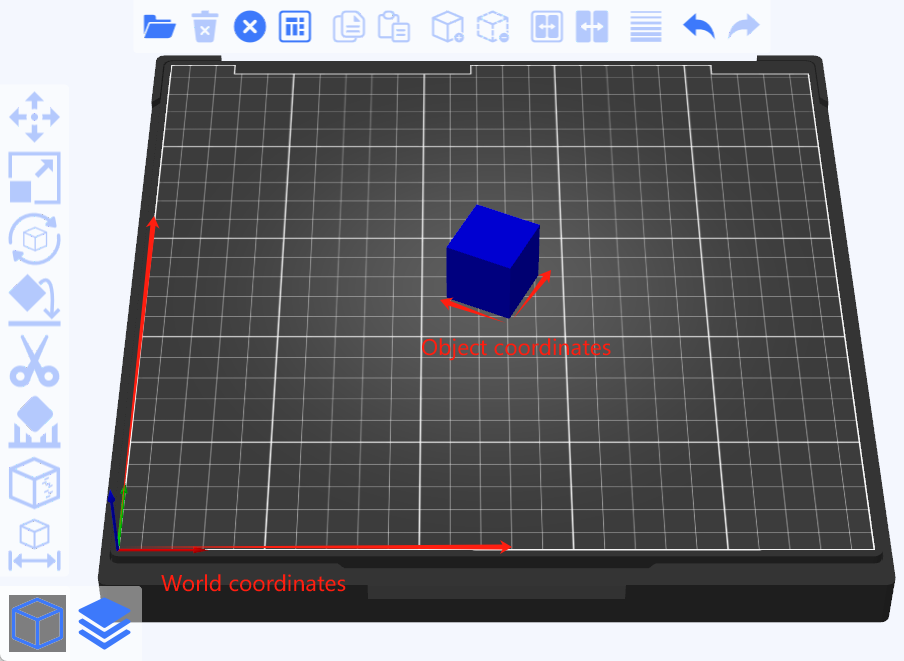
Task: Select the Move tool
Action: point(34,117)
